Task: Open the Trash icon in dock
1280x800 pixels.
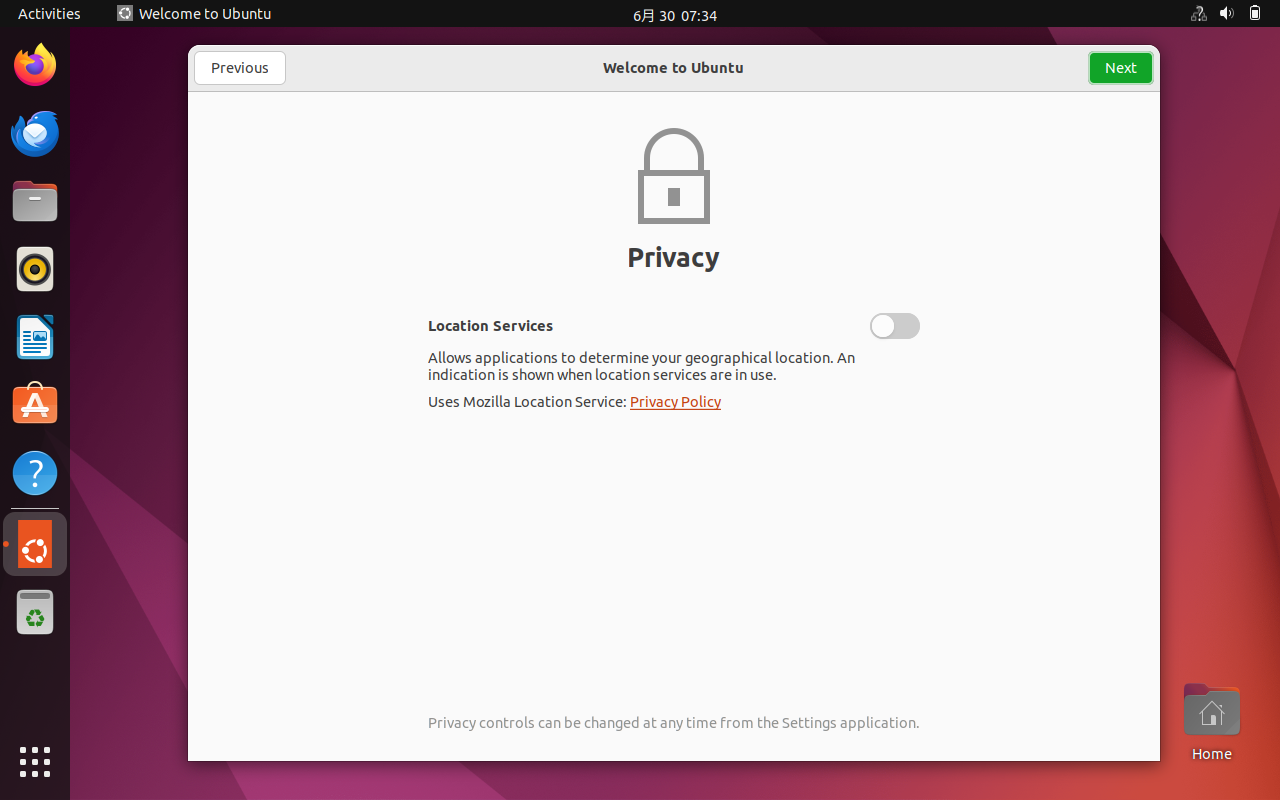Action: point(35,612)
